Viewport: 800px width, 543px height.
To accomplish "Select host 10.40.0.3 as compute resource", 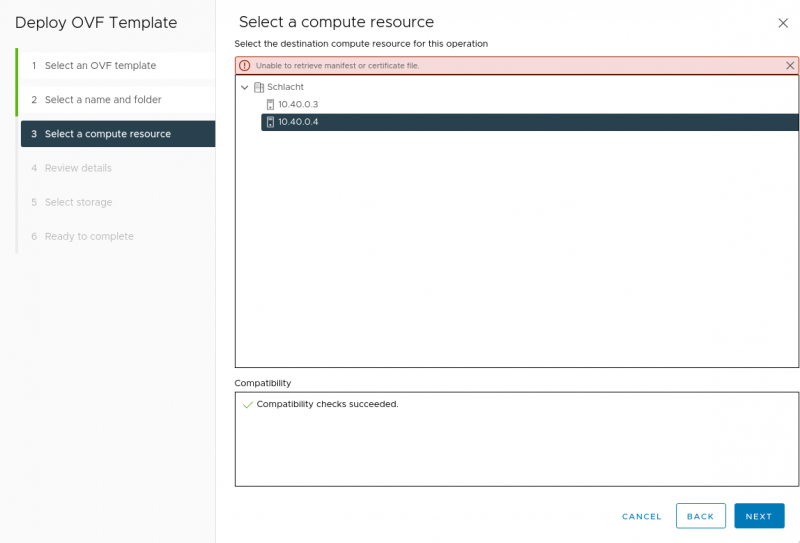I will (298, 104).
